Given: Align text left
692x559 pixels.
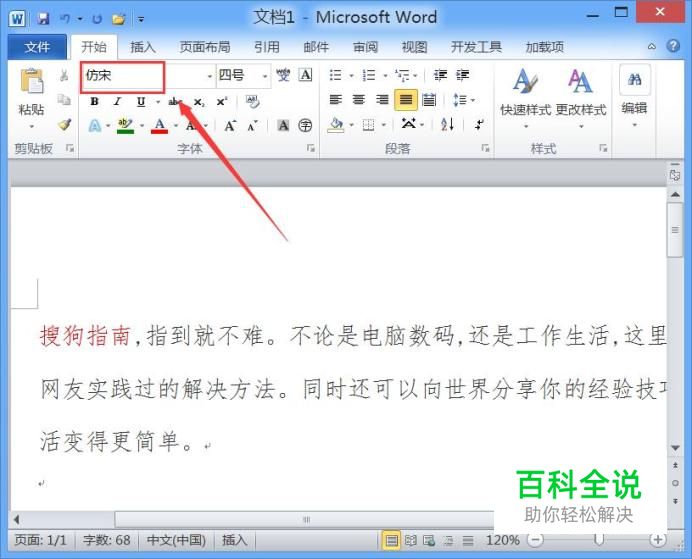Looking at the screenshot, I should pos(336,100).
